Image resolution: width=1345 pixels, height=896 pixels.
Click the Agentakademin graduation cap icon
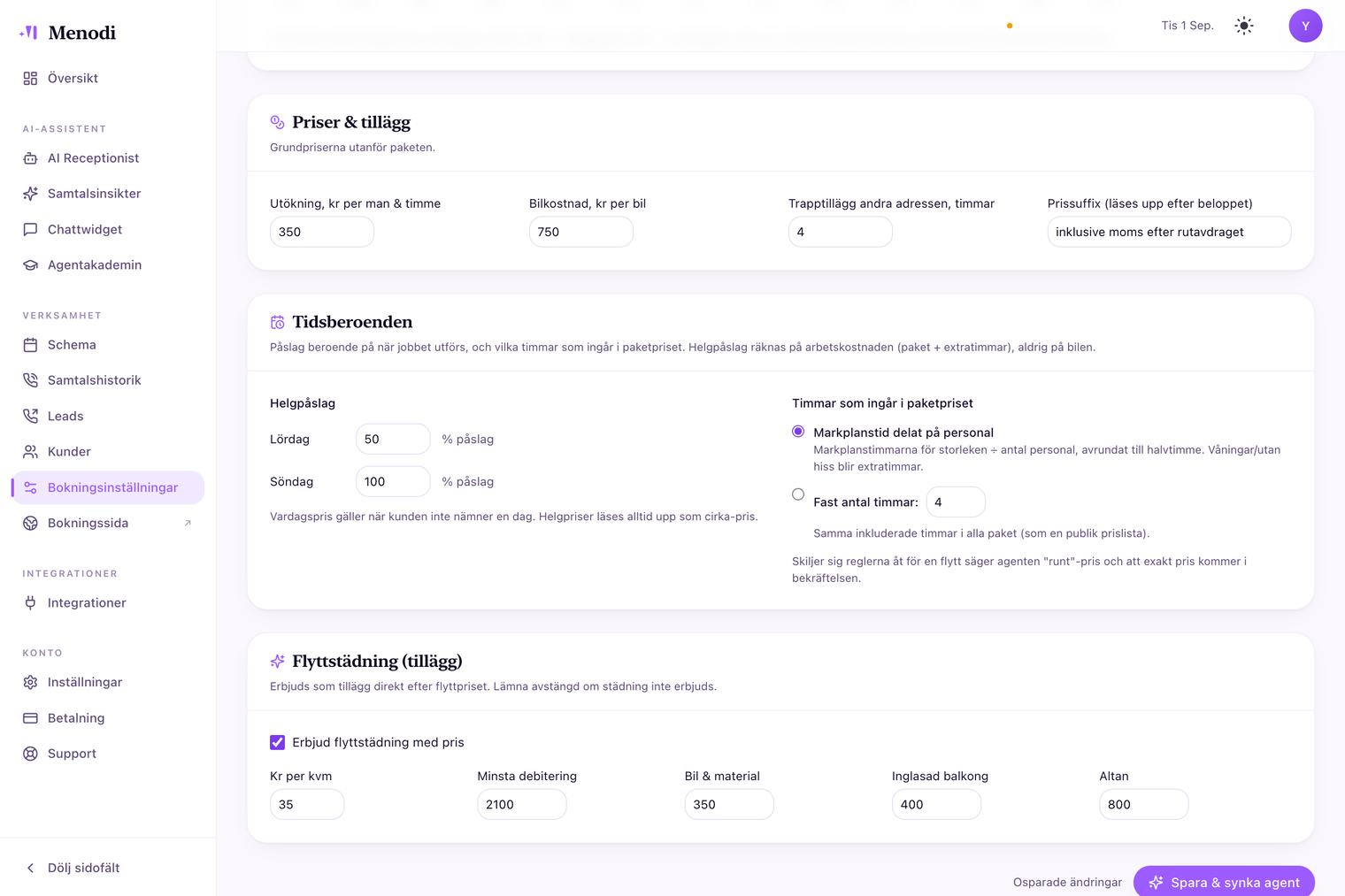(x=30, y=265)
